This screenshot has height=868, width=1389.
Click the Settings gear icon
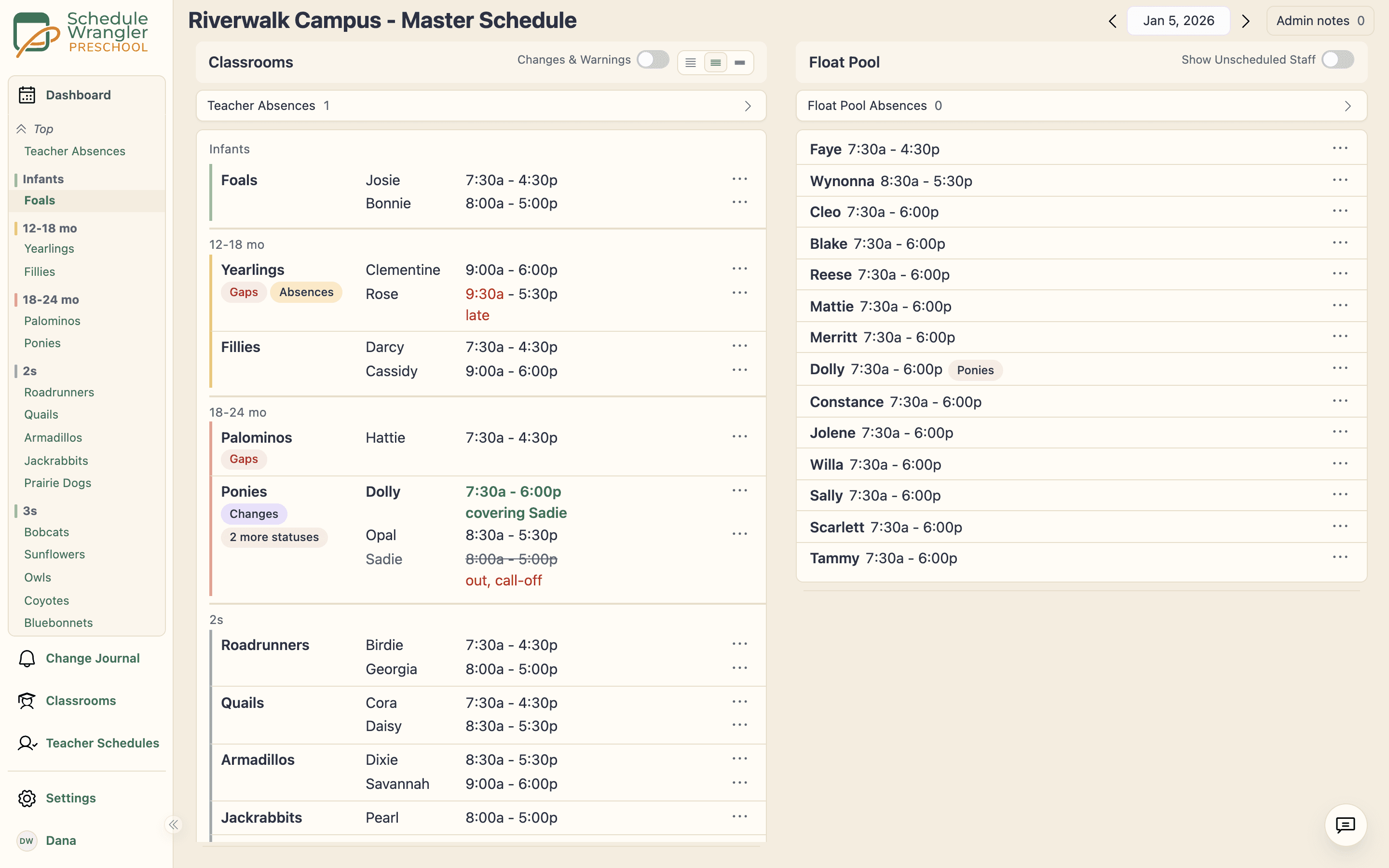pos(27,798)
